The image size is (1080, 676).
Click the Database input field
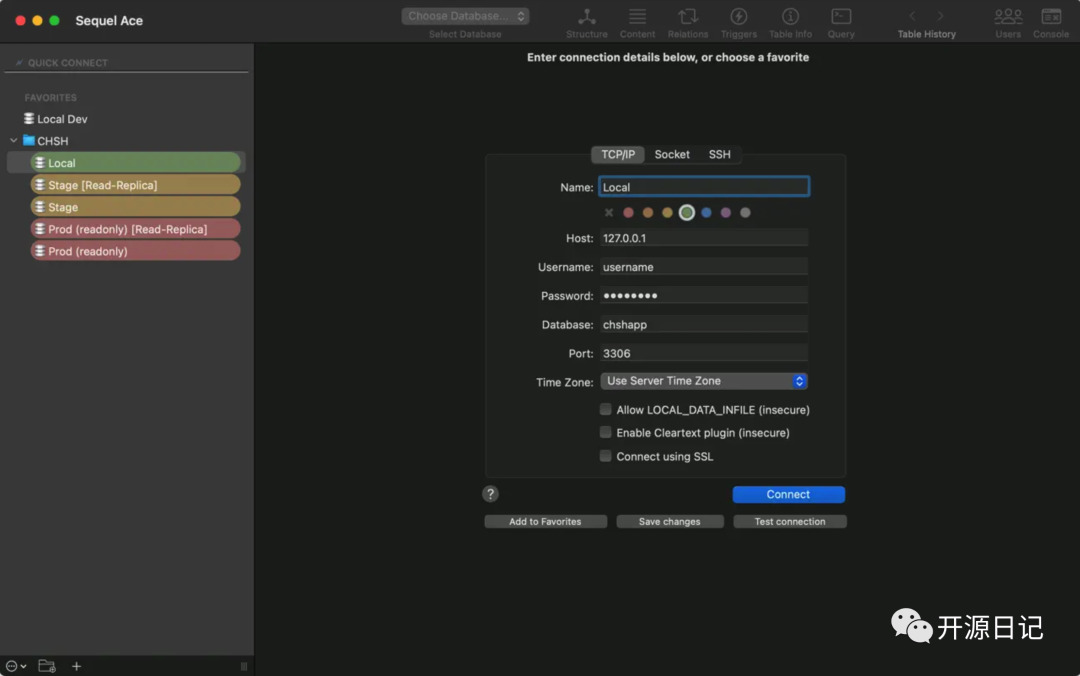(x=703, y=325)
